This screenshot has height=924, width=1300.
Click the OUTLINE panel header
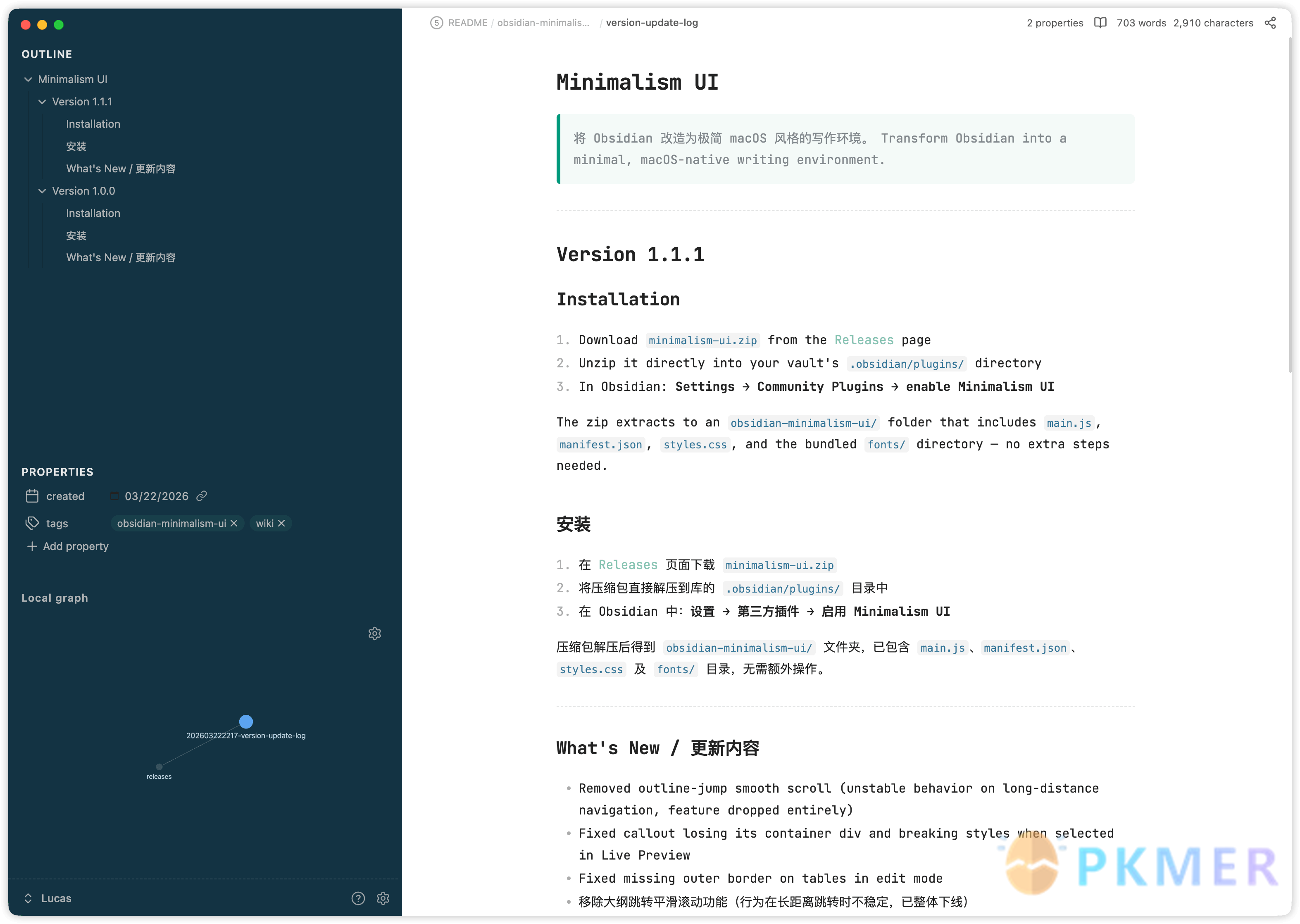[x=47, y=54]
